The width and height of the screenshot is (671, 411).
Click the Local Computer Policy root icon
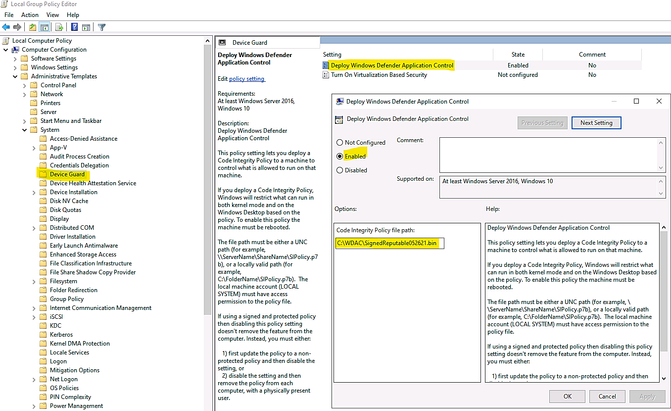coord(6,41)
